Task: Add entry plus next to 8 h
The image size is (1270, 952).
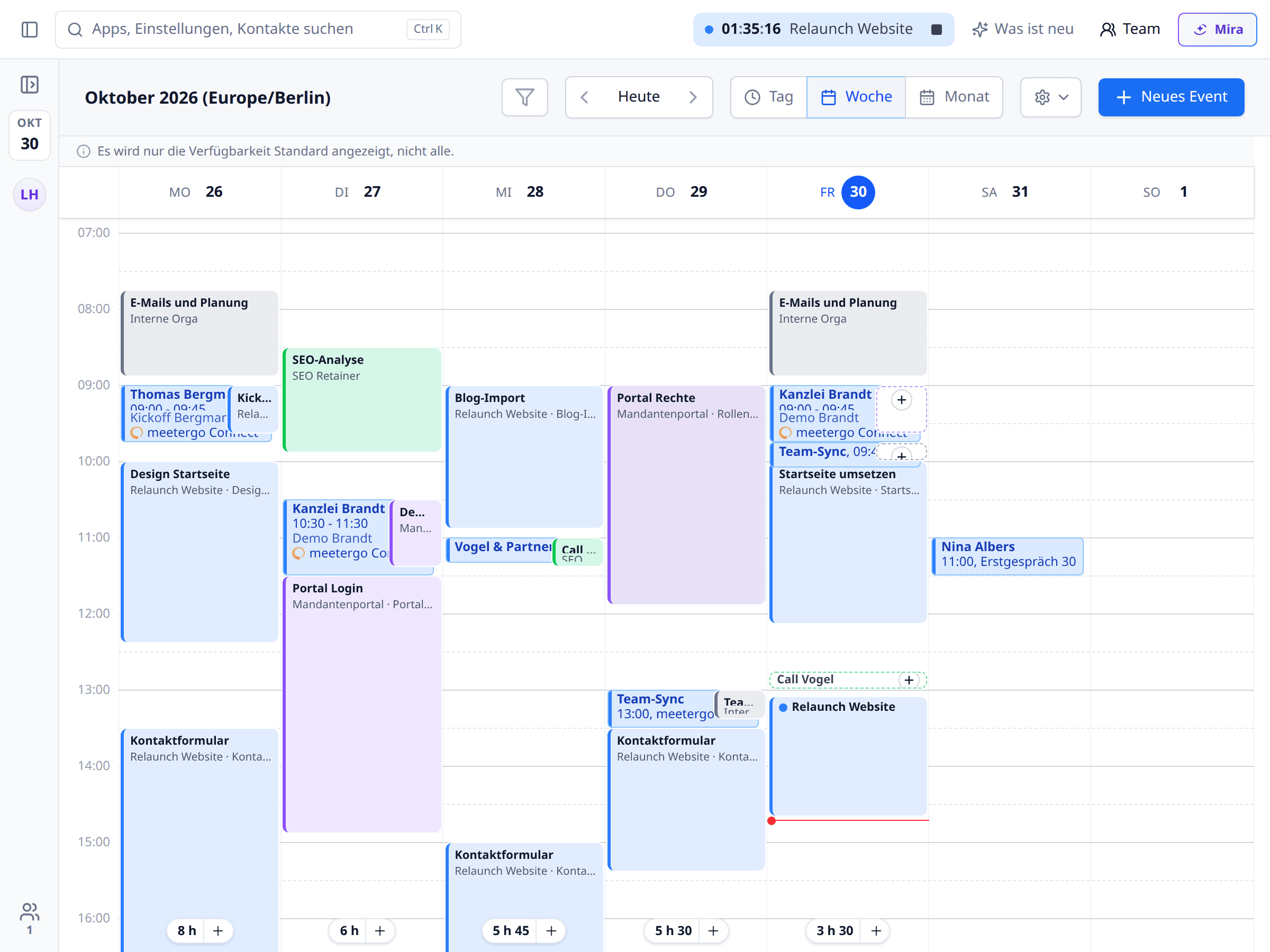Action: (x=217, y=931)
